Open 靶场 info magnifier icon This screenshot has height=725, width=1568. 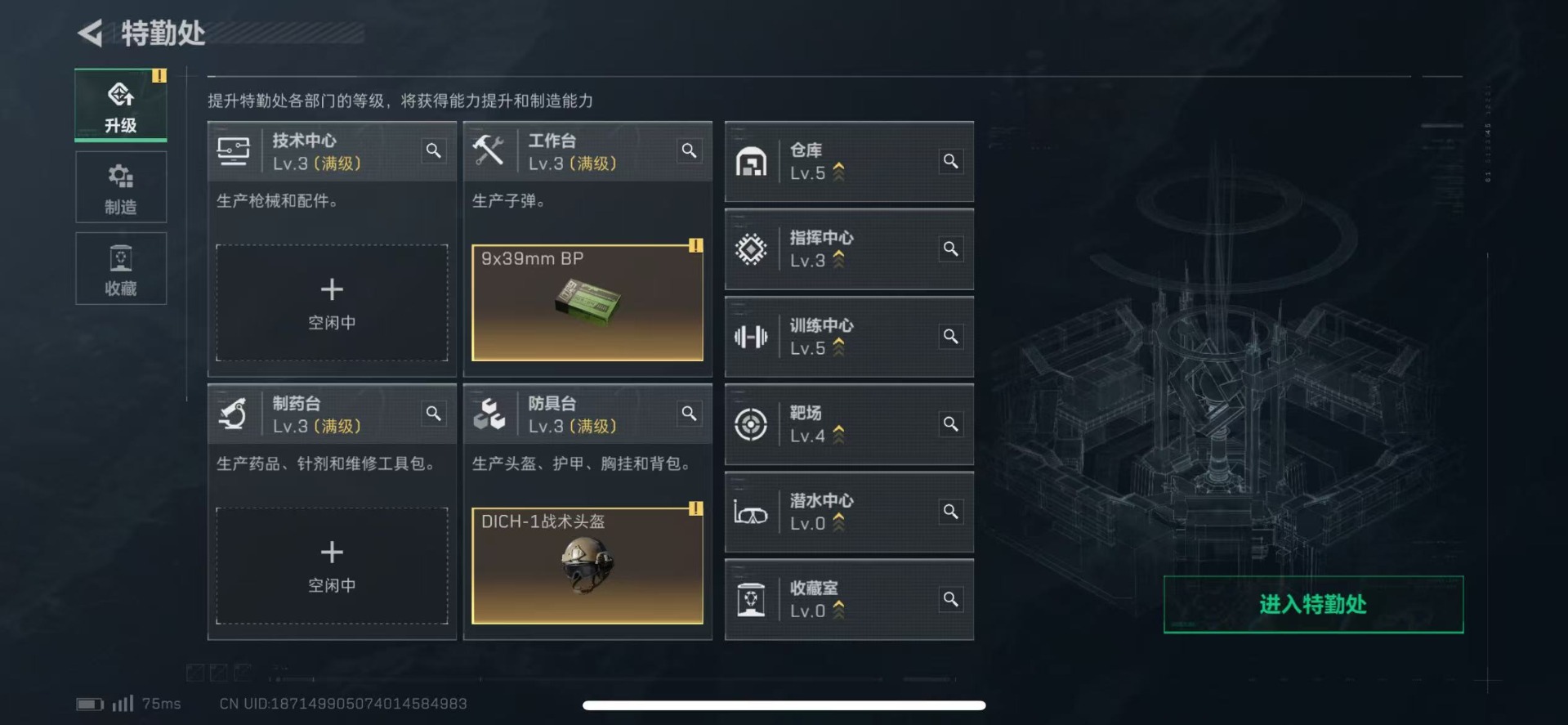click(x=951, y=423)
